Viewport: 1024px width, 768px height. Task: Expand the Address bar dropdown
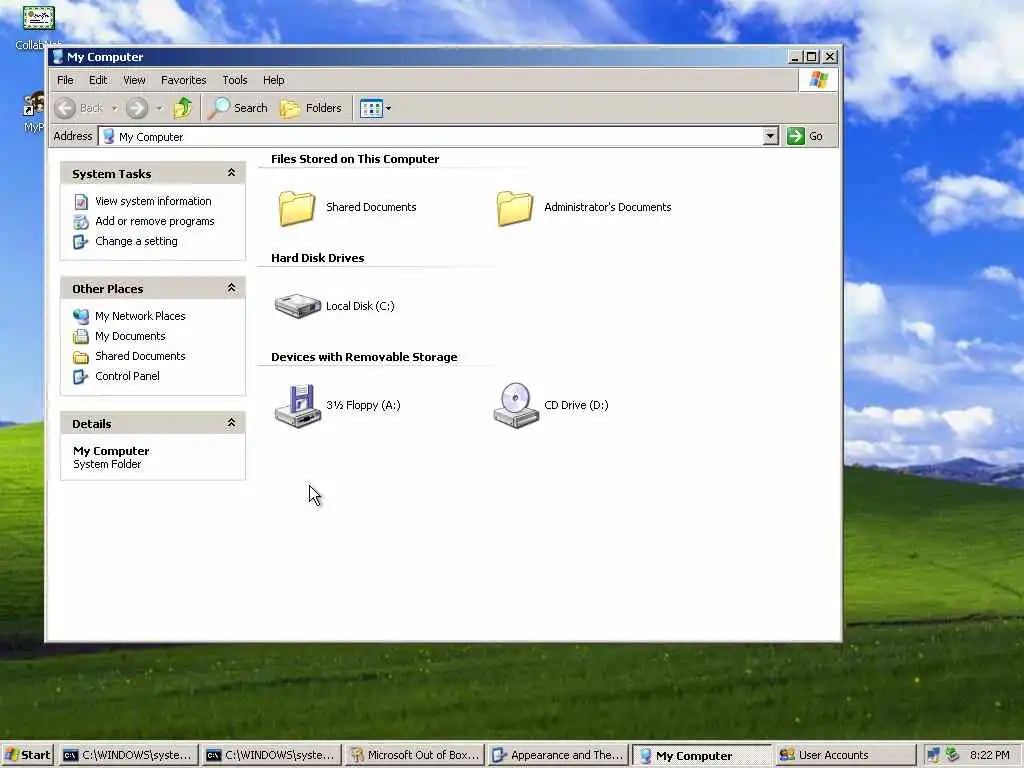[x=771, y=136]
